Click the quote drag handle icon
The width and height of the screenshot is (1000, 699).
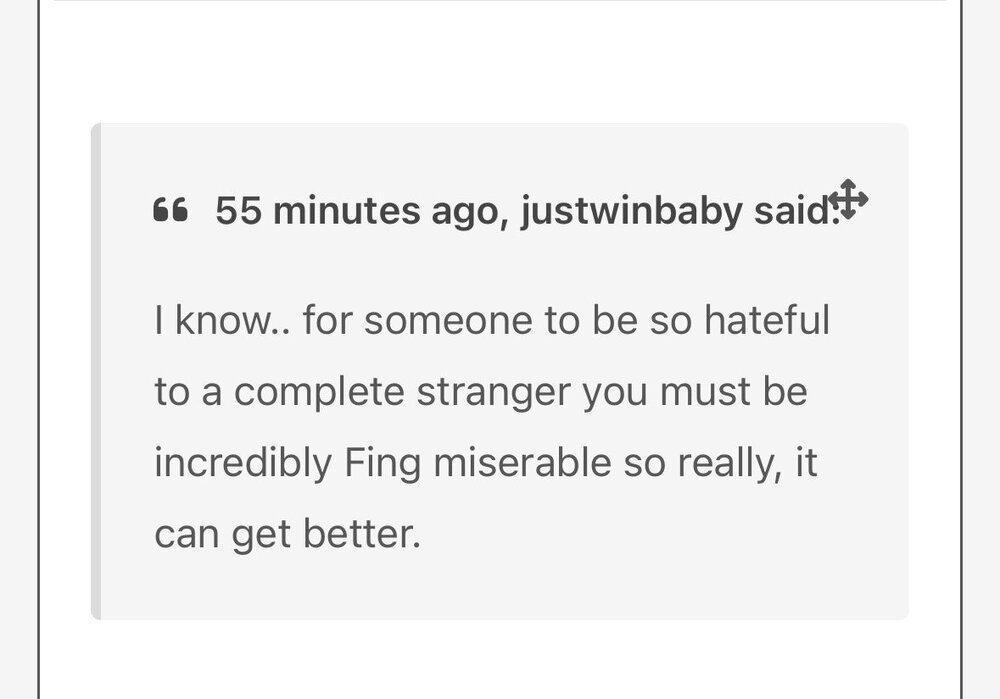[x=849, y=199]
